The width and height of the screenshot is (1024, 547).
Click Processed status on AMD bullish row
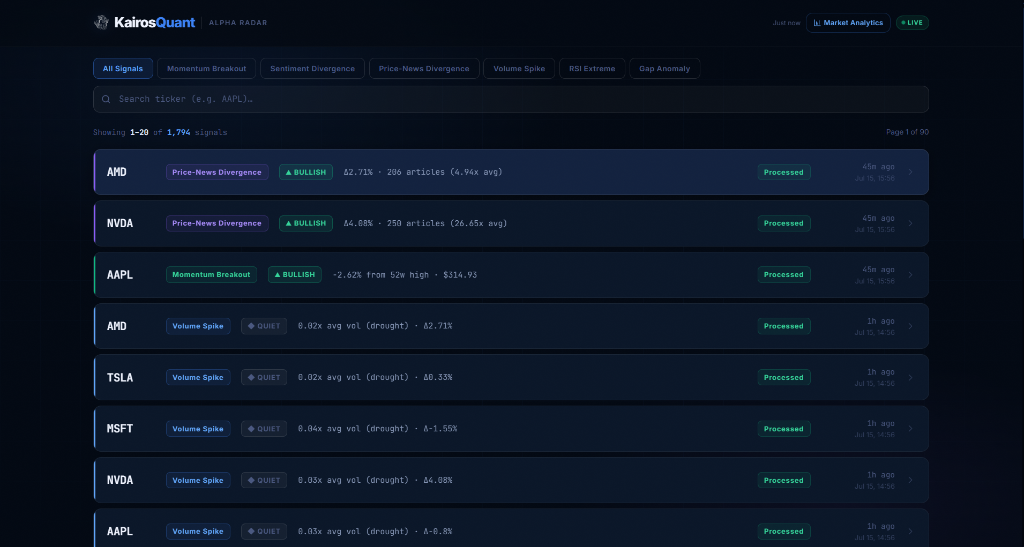(784, 172)
